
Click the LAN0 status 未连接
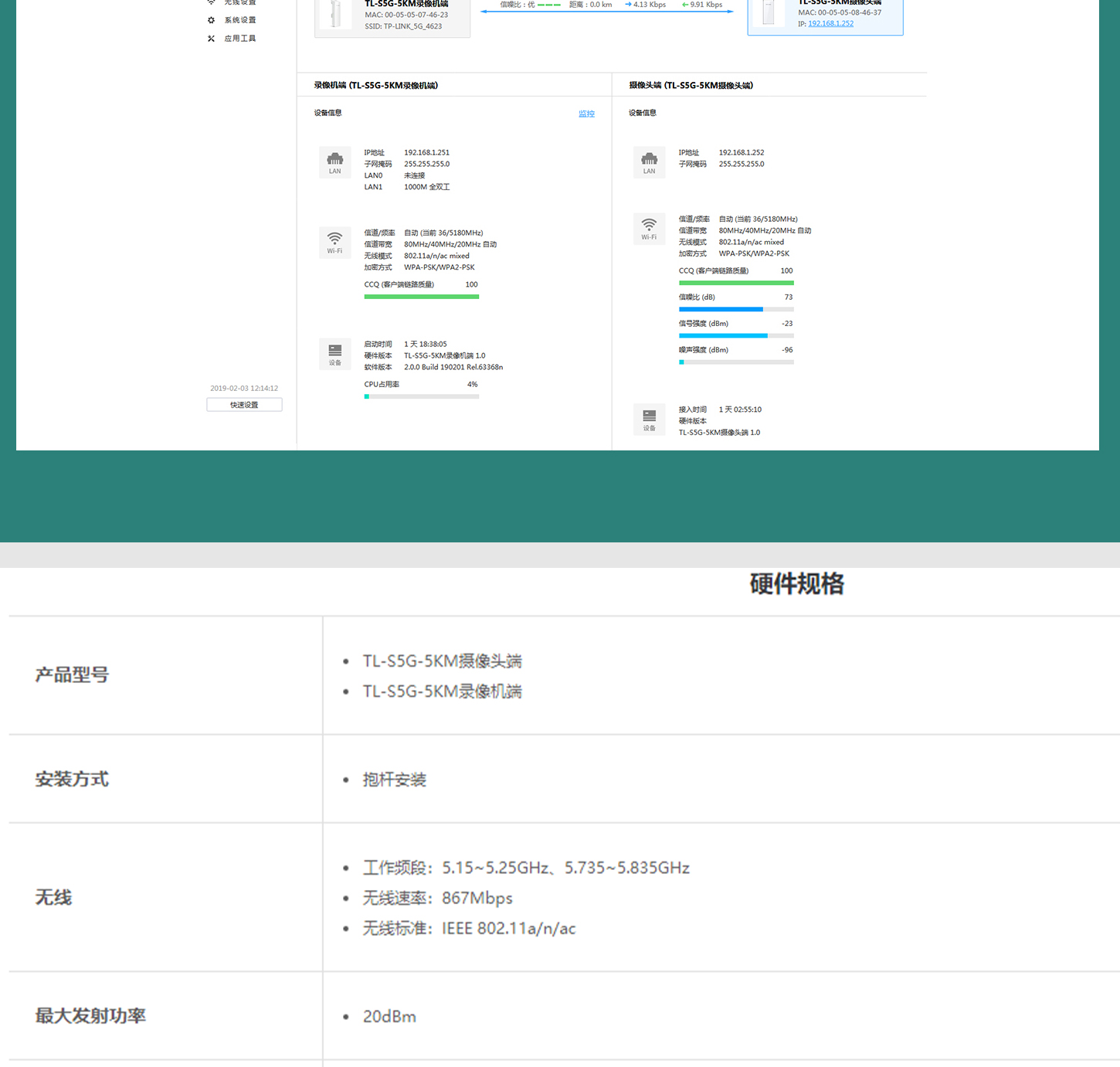pos(415,175)
